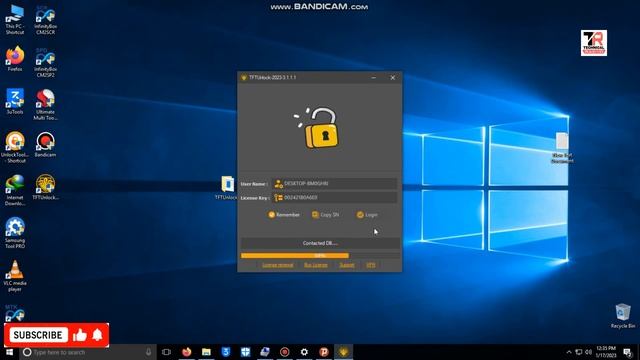640x360 pixels.
Task: Select the Firefox desktop icon
Action: (15, 60)
